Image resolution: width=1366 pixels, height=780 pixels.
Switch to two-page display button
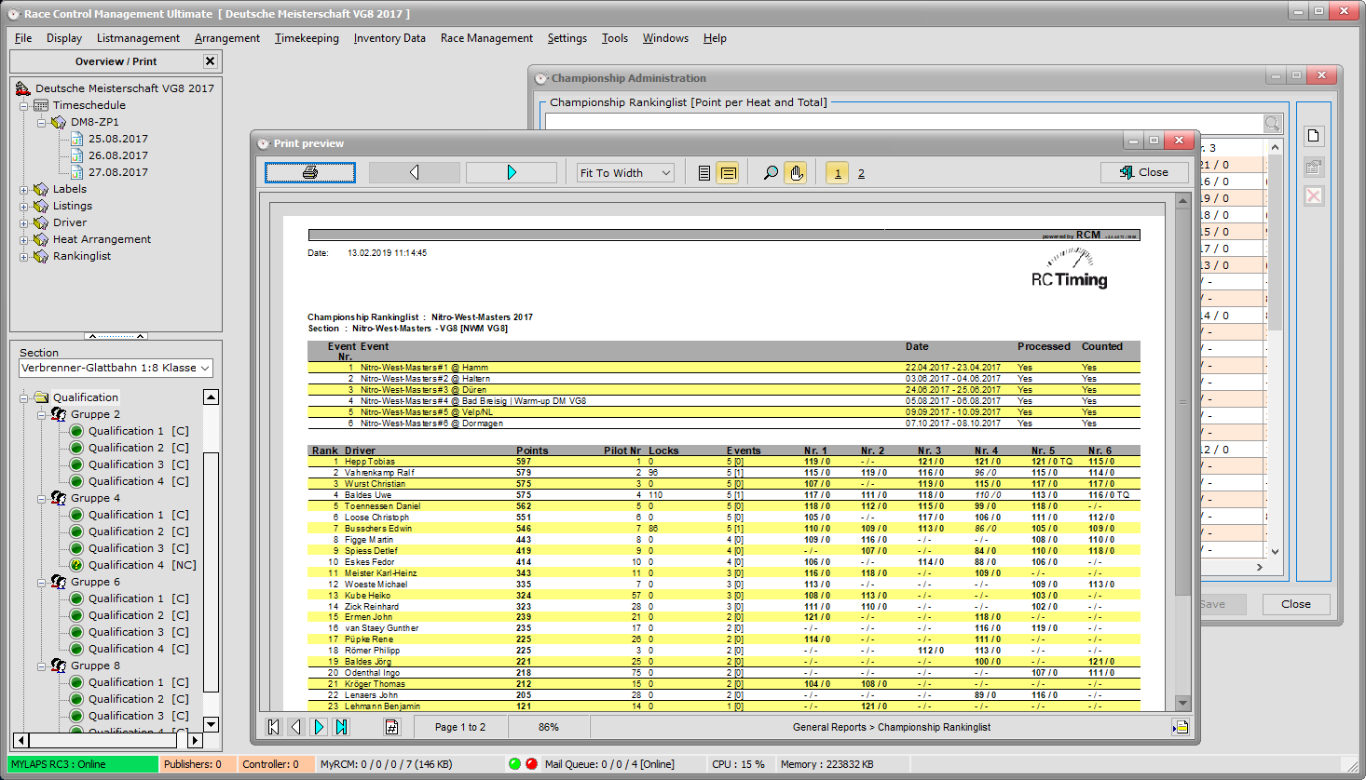(861, 174)
